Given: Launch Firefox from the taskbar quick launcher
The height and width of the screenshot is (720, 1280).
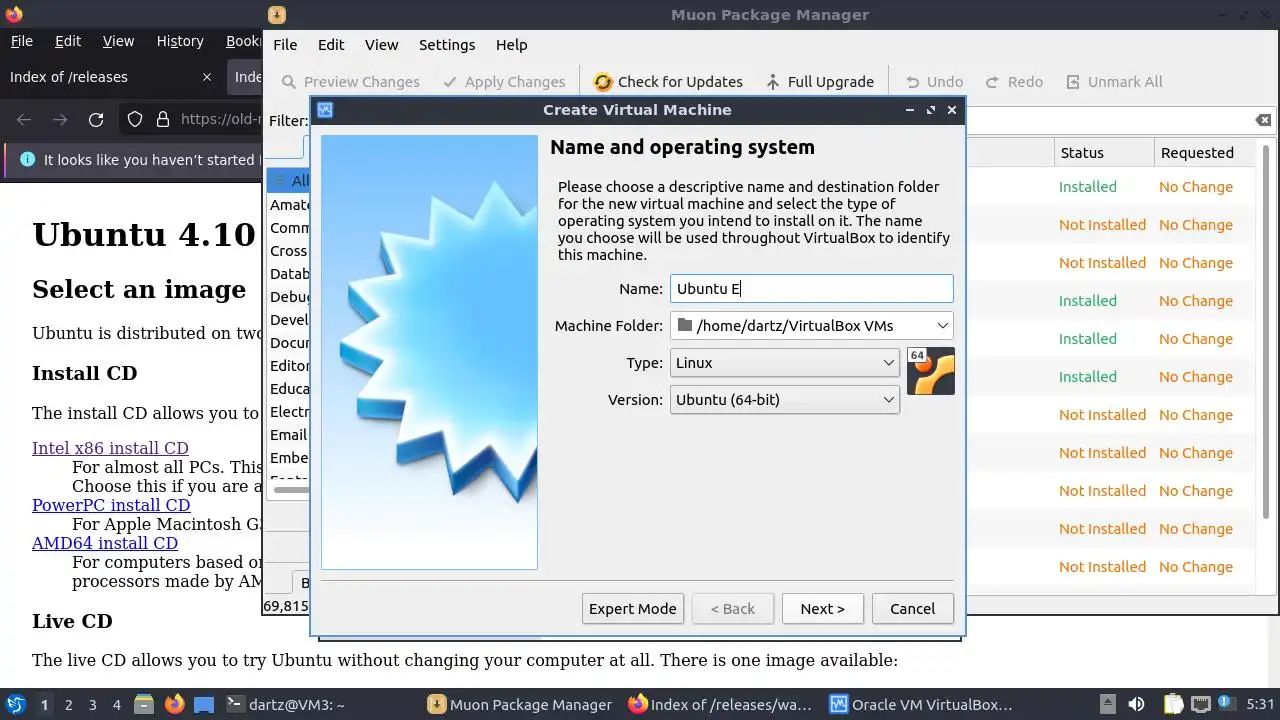Looking at the screenshot, I should 175,704.
